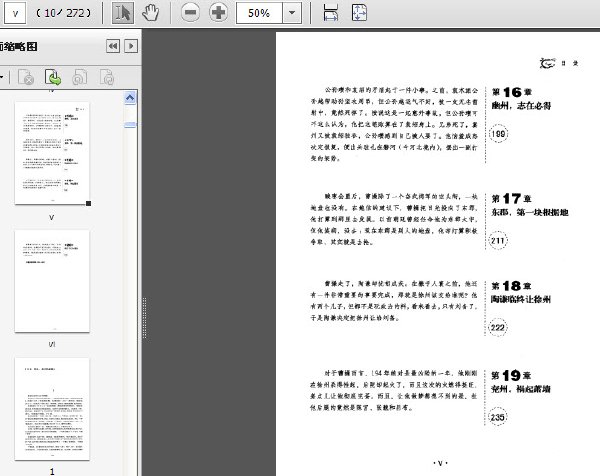Viewport: 600px width, 476px height.
Task: Click the (10 / 272) page count label
Action: tap(64, 13)
